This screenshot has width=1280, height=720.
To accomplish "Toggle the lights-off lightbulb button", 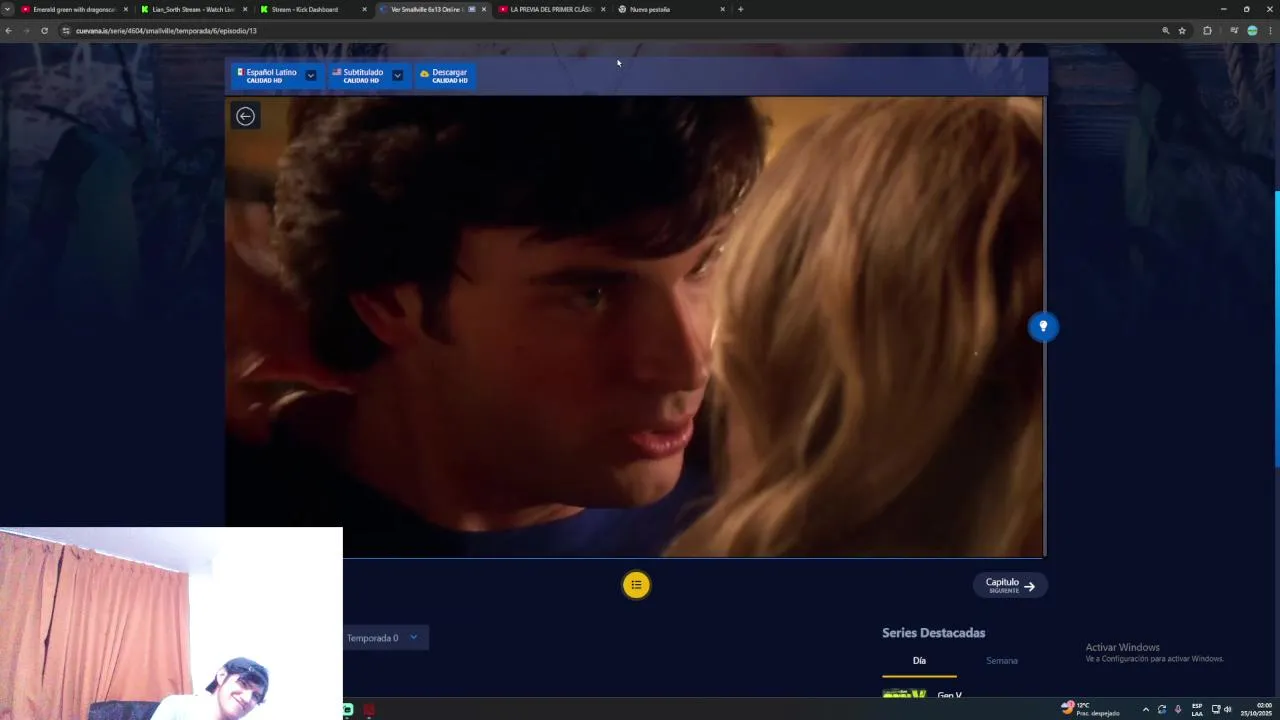I will [1043, 326].
